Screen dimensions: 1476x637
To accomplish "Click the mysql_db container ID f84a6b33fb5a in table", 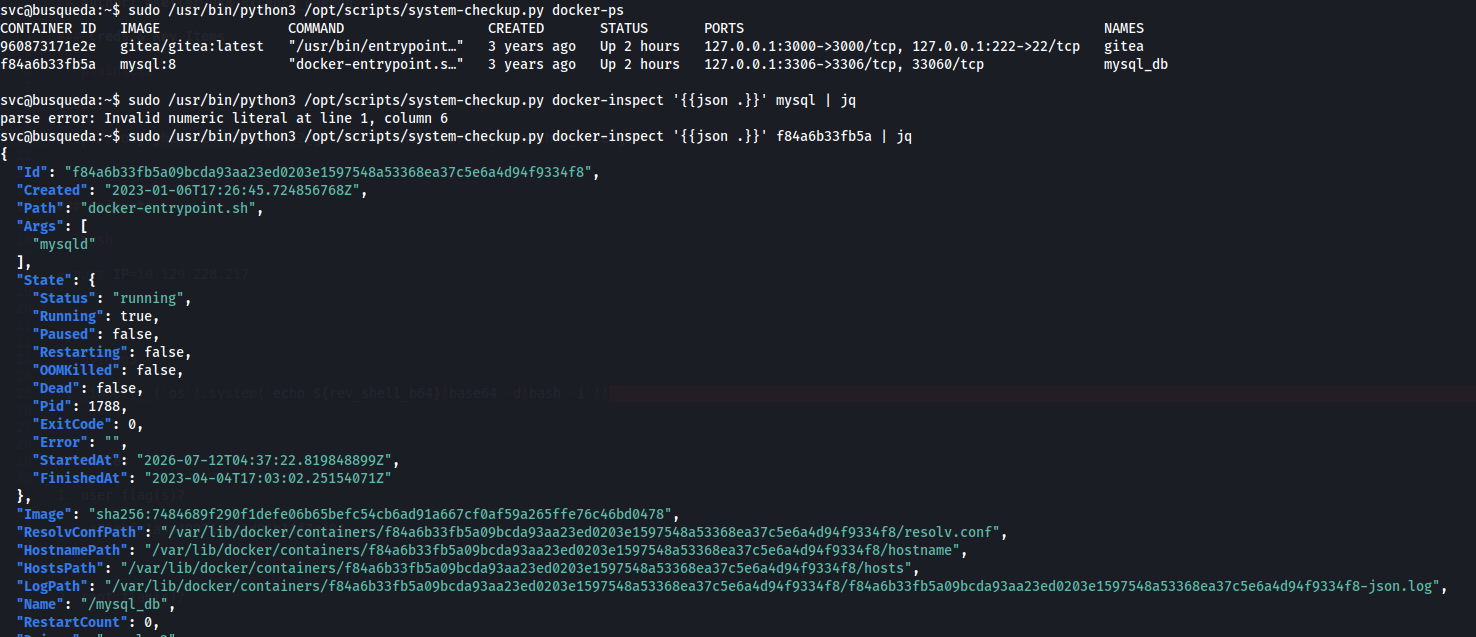I will point(48,64).
